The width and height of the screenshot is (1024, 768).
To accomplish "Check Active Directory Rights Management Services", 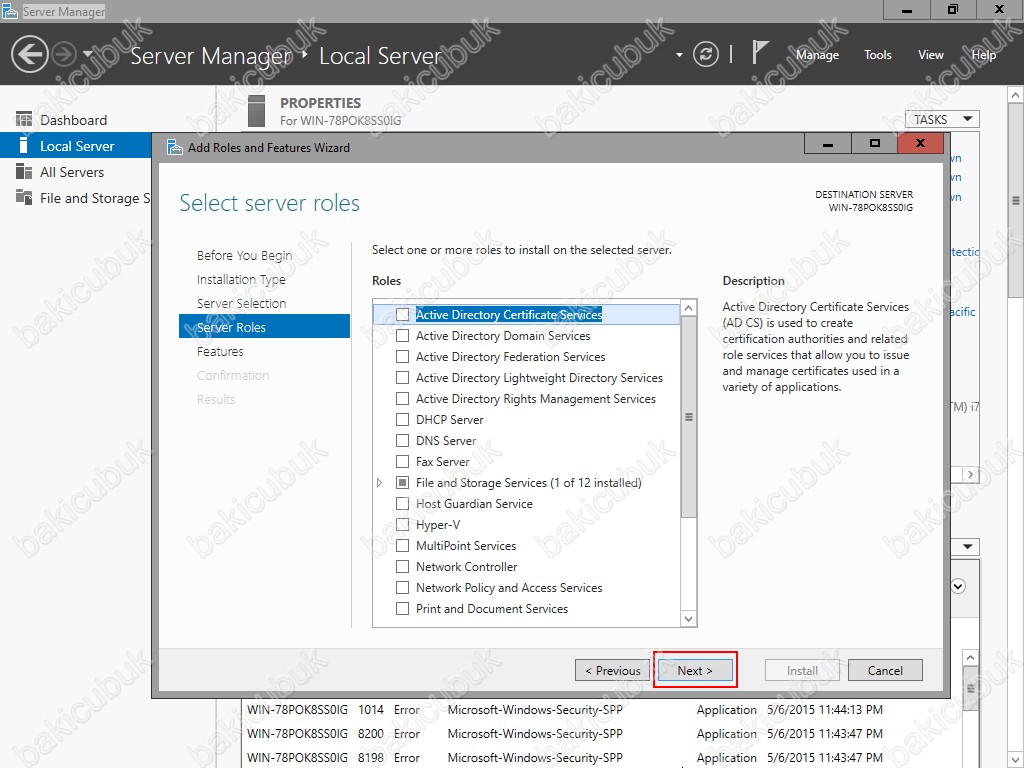I will click(x=402, y=398).
